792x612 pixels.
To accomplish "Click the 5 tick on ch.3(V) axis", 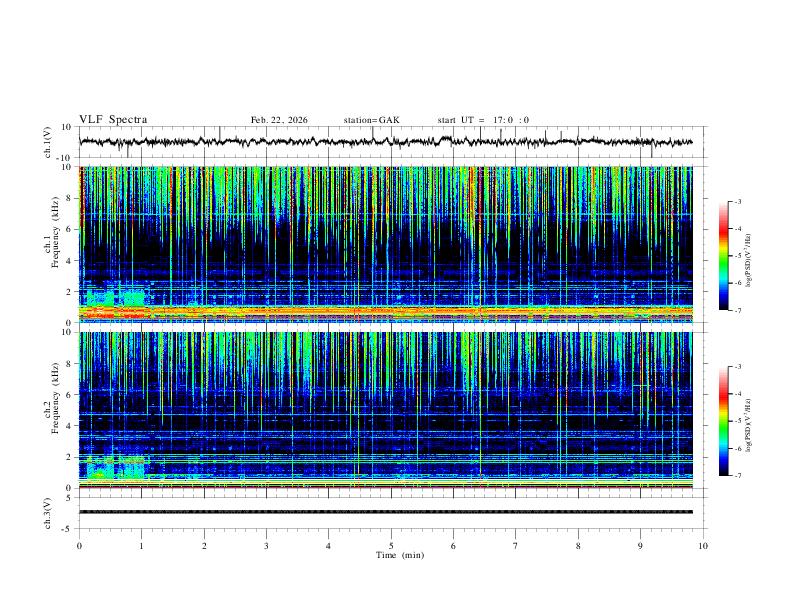I will pos(70,498).
